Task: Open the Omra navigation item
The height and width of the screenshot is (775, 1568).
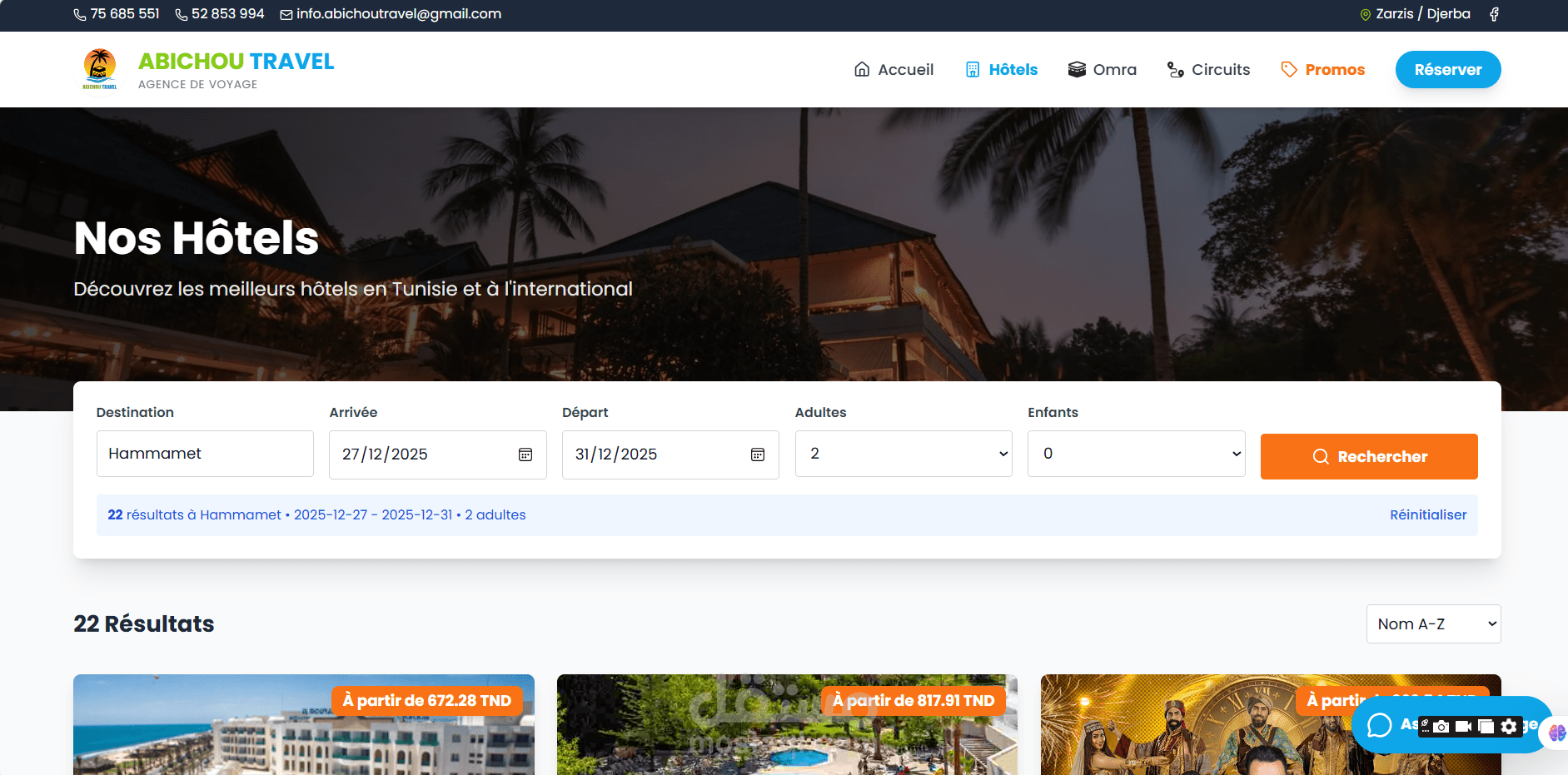Action: point(1102,69)
